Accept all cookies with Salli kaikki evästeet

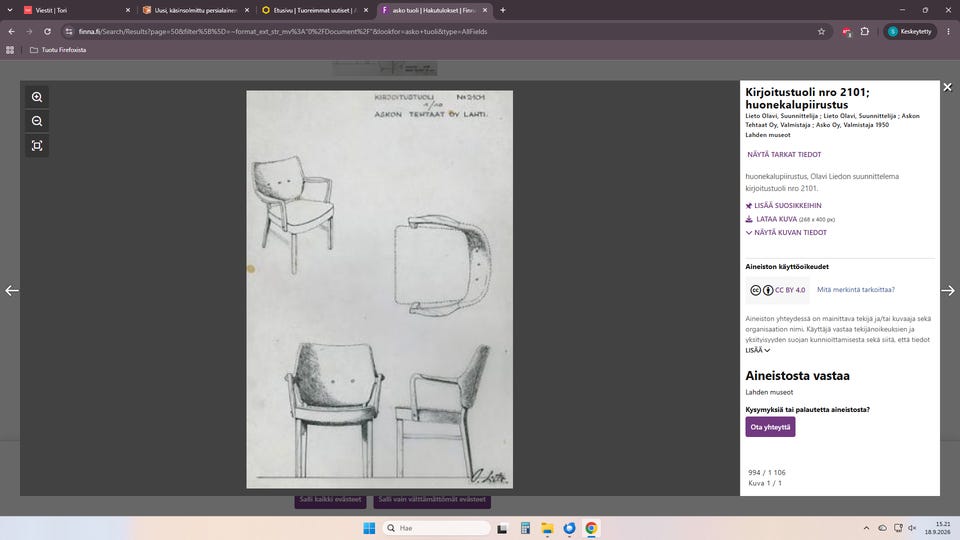[330, 500]
